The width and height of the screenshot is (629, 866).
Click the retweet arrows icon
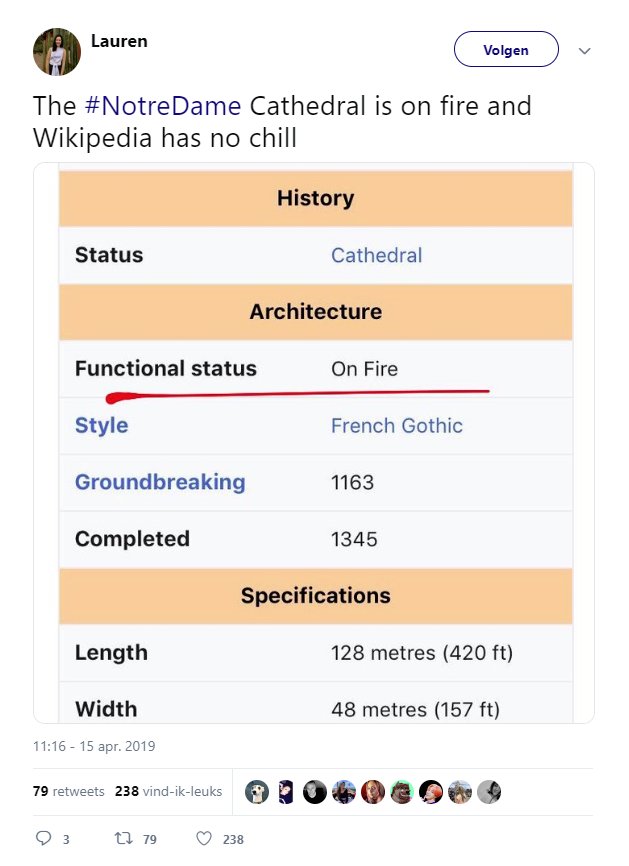pos(123,838)
